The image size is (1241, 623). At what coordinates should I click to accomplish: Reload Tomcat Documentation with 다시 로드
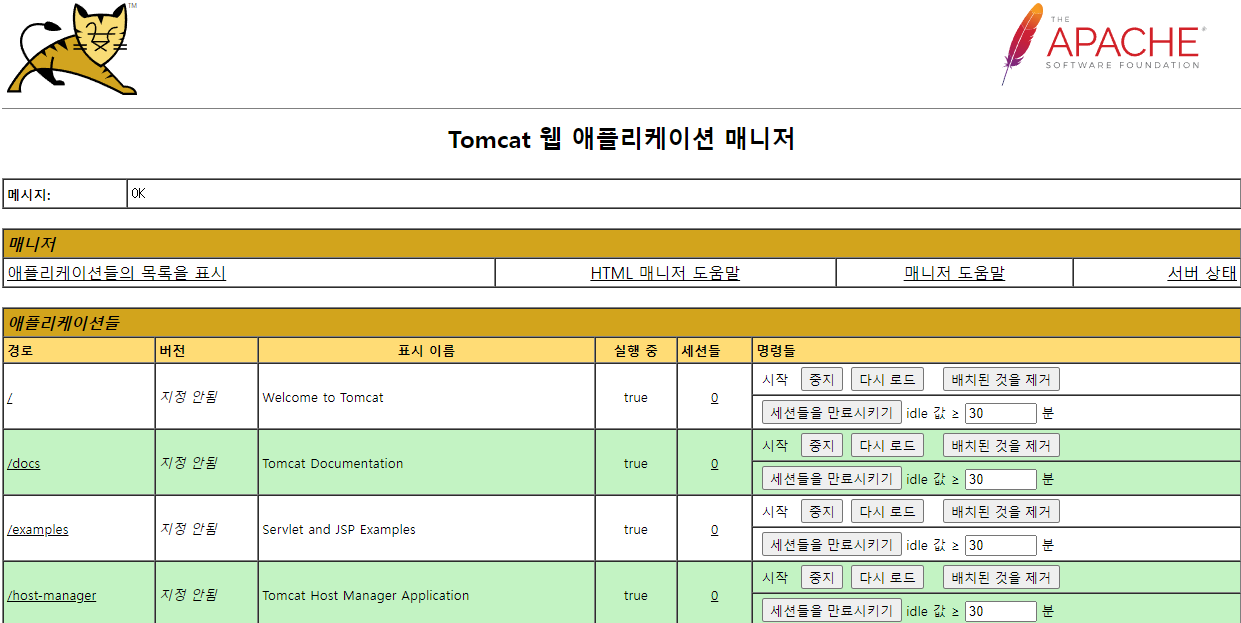click(887, 445)
